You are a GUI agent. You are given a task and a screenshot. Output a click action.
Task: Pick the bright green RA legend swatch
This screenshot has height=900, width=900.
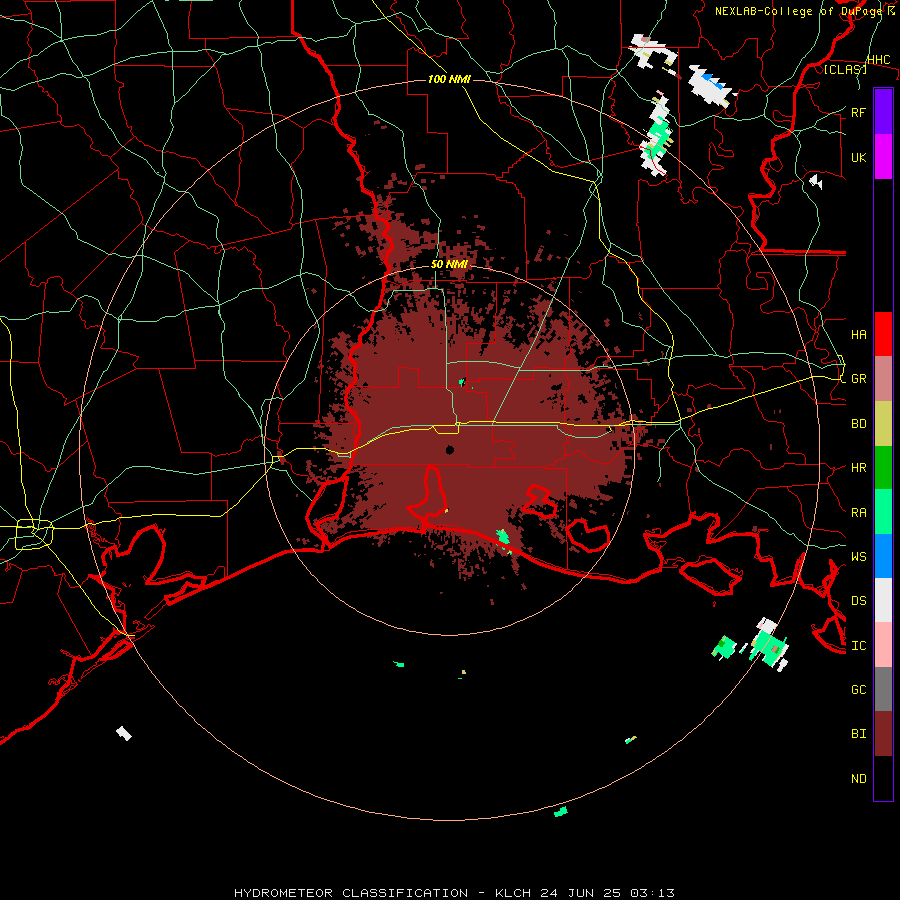[x=883, y=512]
